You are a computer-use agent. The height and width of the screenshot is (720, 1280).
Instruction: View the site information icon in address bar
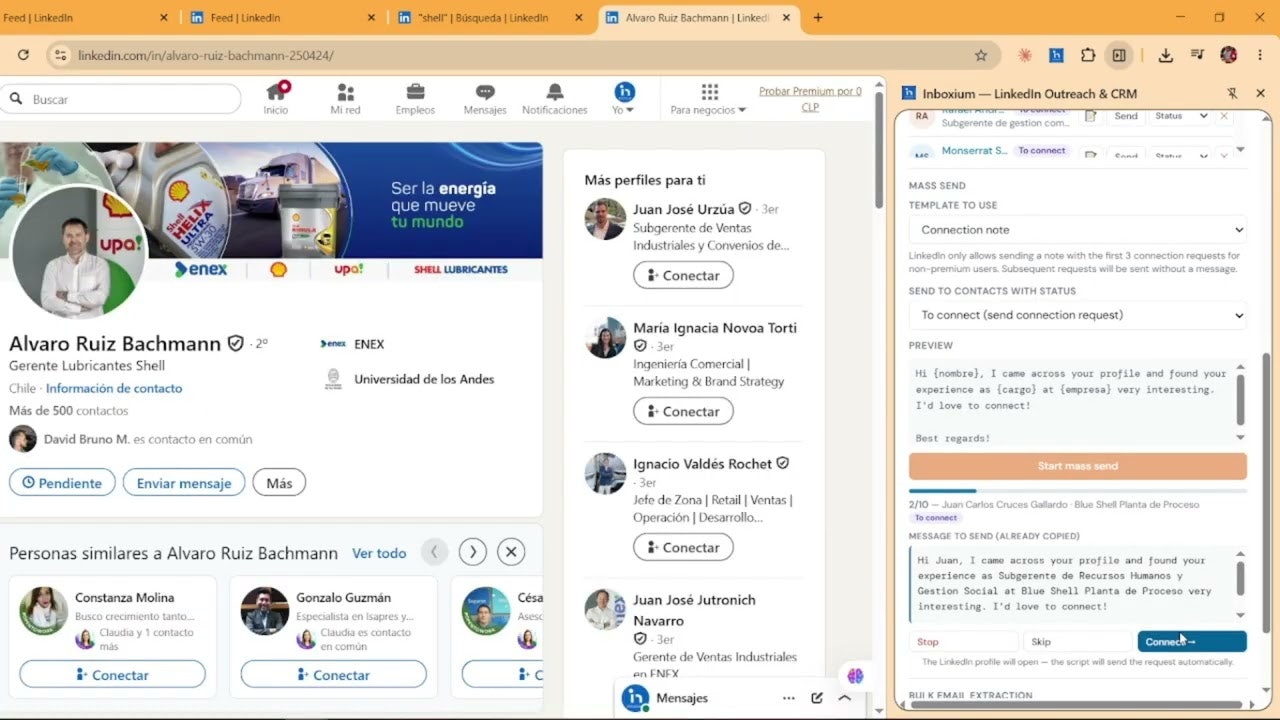(x=59, y=55)
